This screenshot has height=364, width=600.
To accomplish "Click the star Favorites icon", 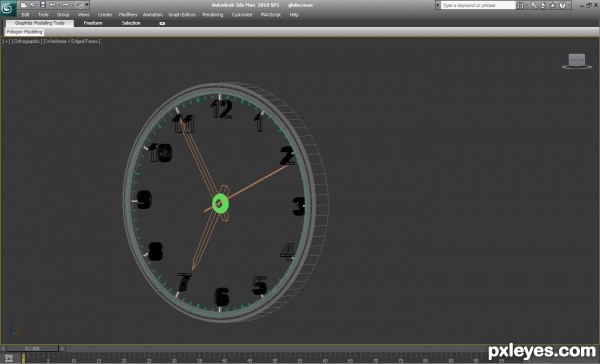I will click(553, 5).
